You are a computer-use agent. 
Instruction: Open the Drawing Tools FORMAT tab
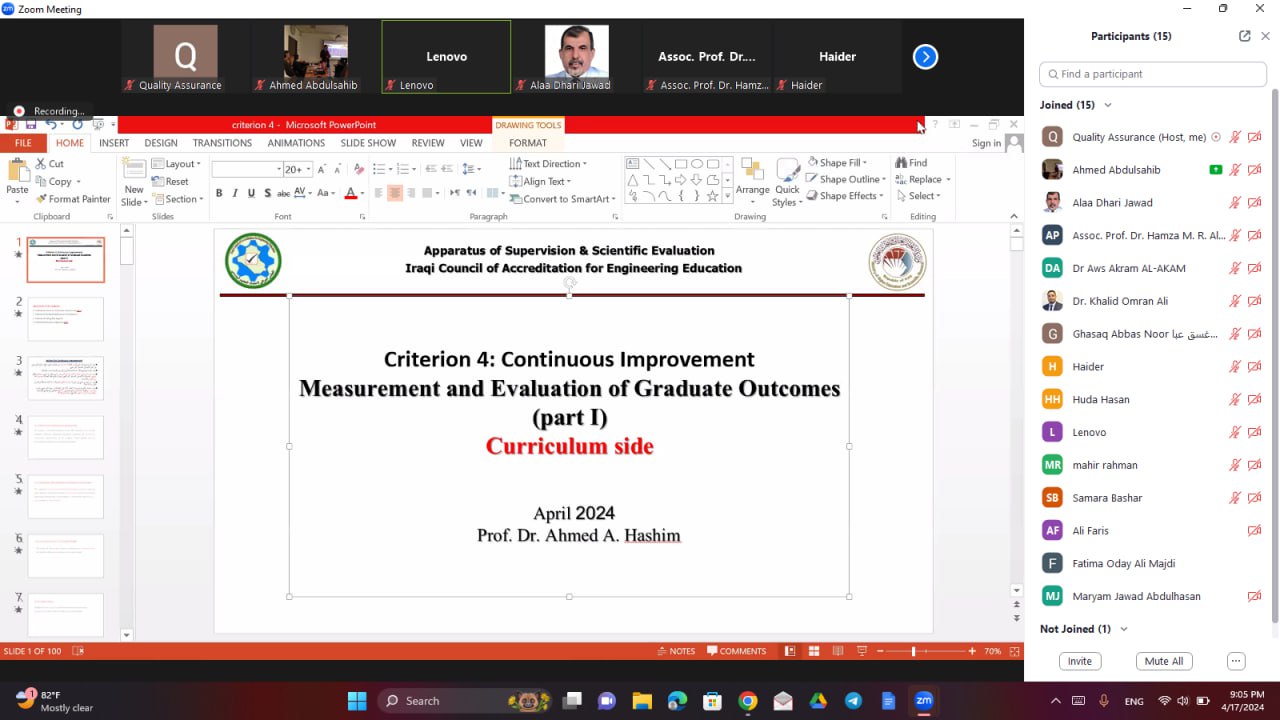[528, 143]
